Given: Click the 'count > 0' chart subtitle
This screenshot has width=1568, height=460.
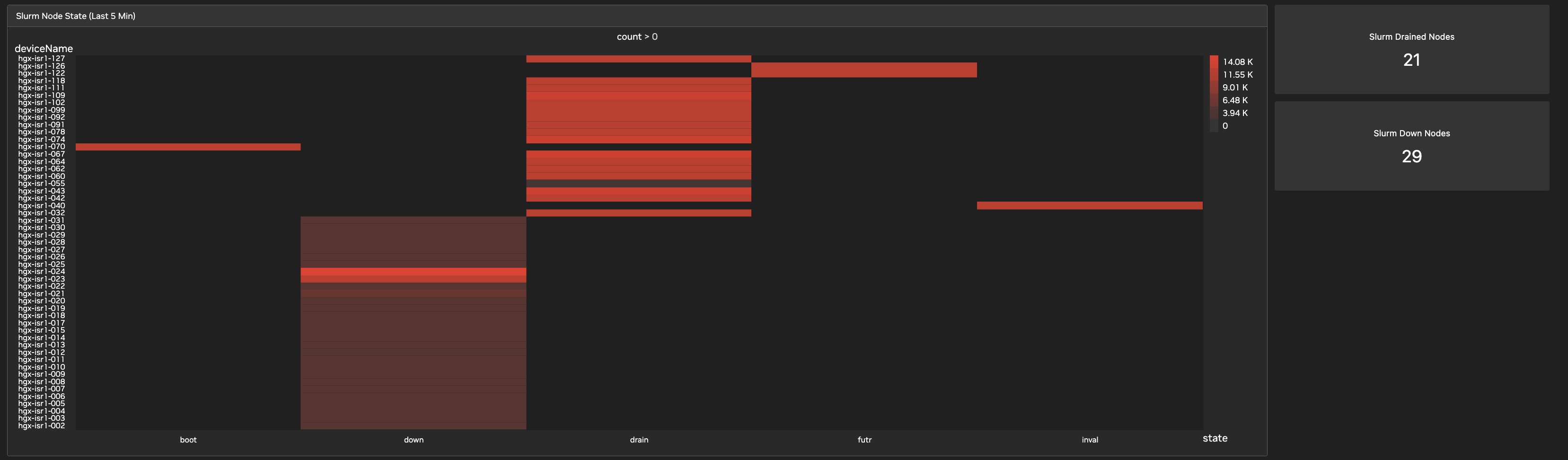Looking at the screenshot, I should 637,36.
